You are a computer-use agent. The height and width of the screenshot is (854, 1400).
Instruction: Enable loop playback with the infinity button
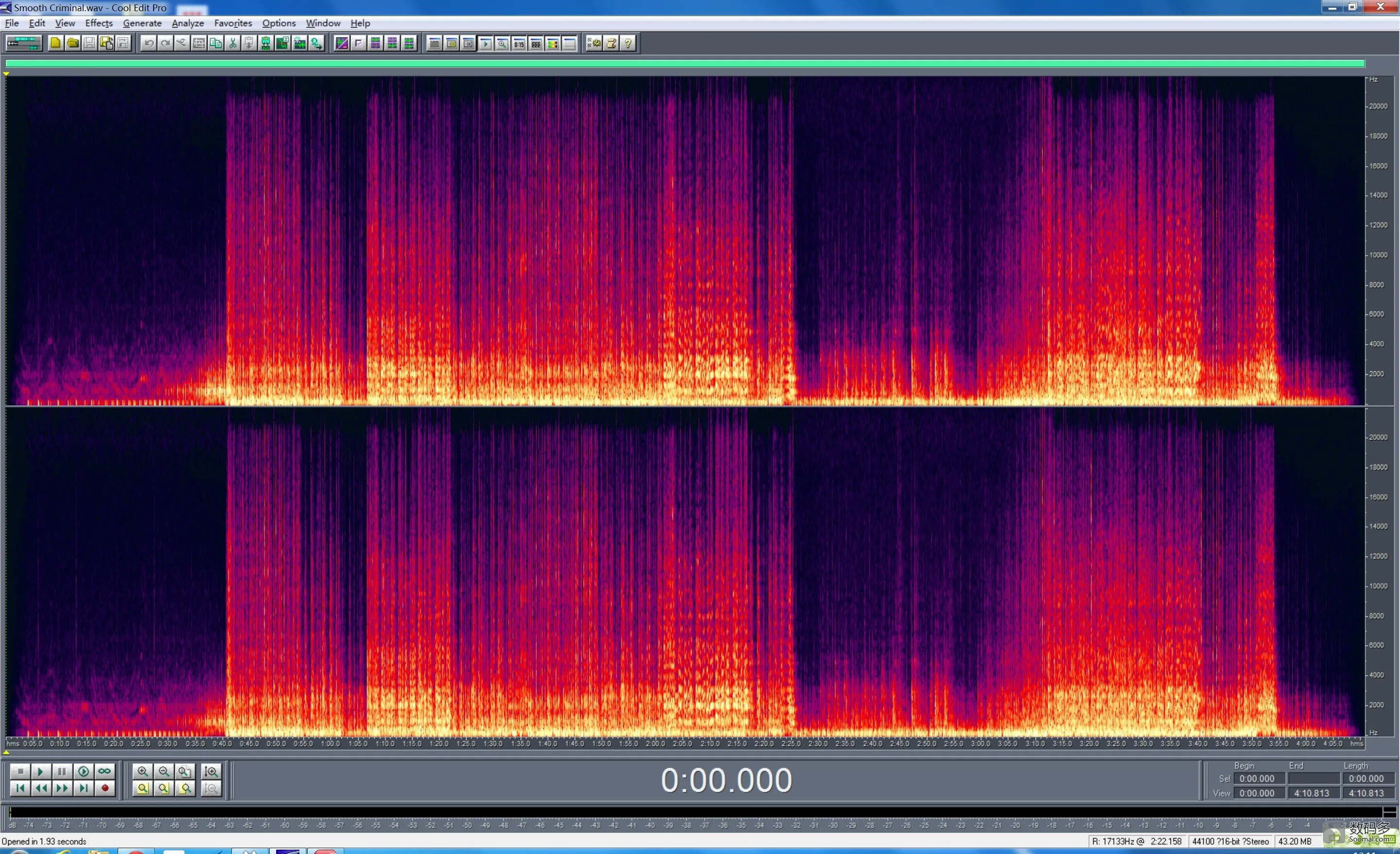click(105, 771)
